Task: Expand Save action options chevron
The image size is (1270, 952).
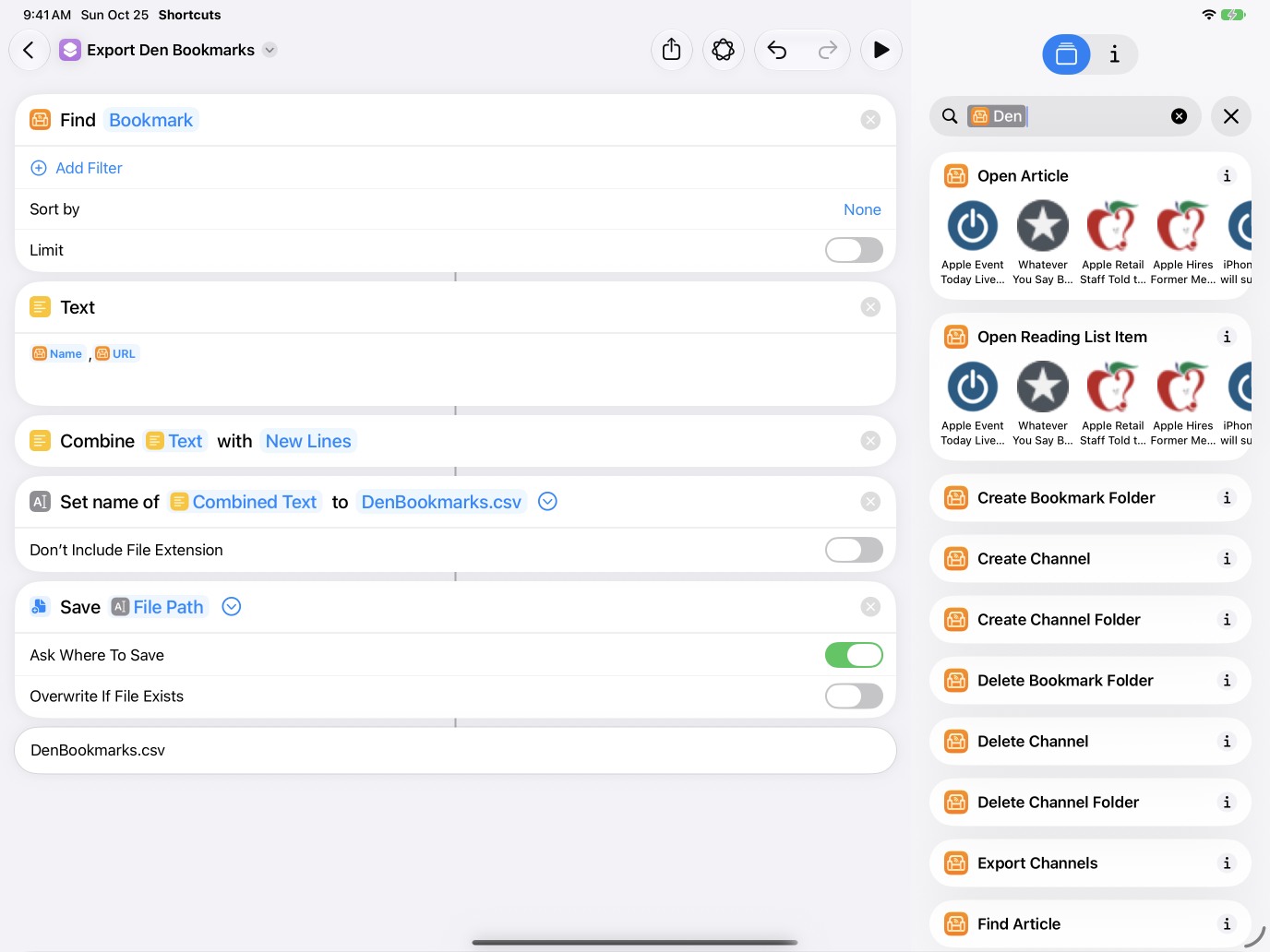Action: coord(232,607)
